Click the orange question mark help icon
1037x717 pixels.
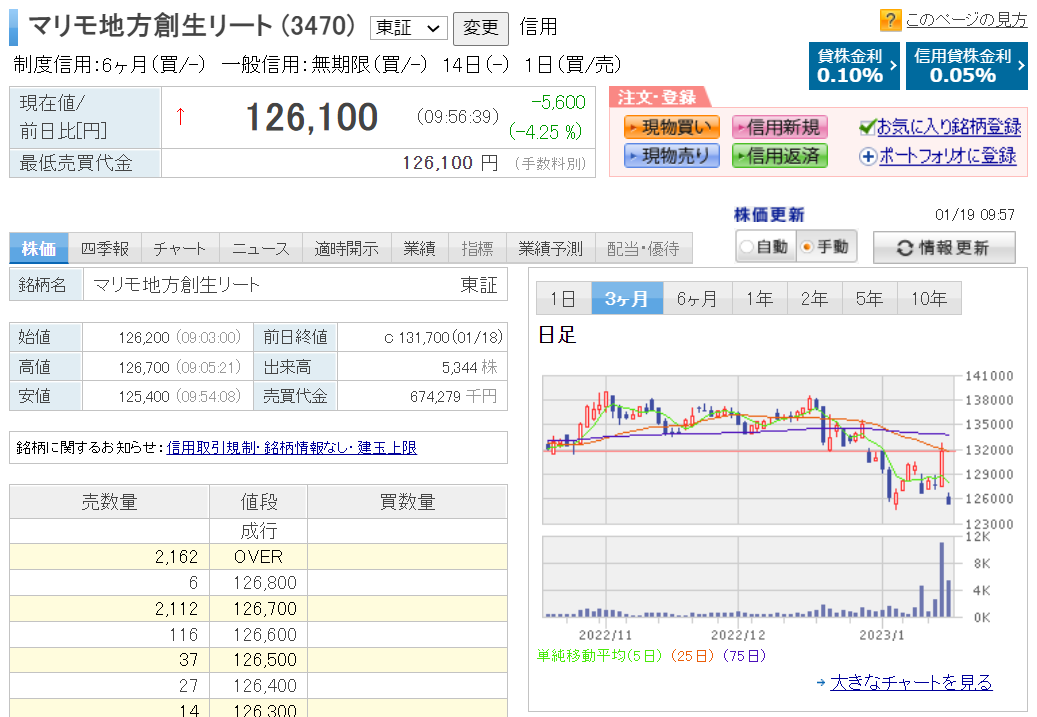pyautogui.click(x=890, y=20)
